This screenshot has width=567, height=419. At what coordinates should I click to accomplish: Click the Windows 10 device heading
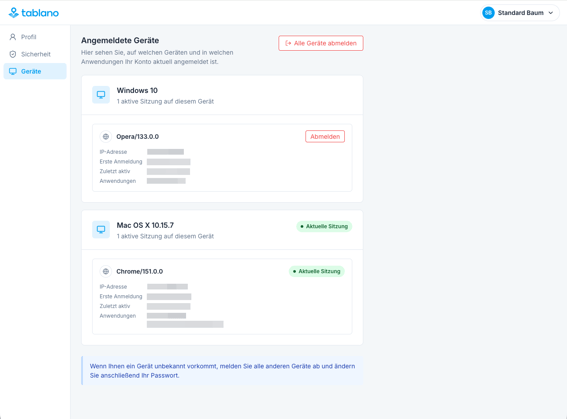[x=137, y=90]
